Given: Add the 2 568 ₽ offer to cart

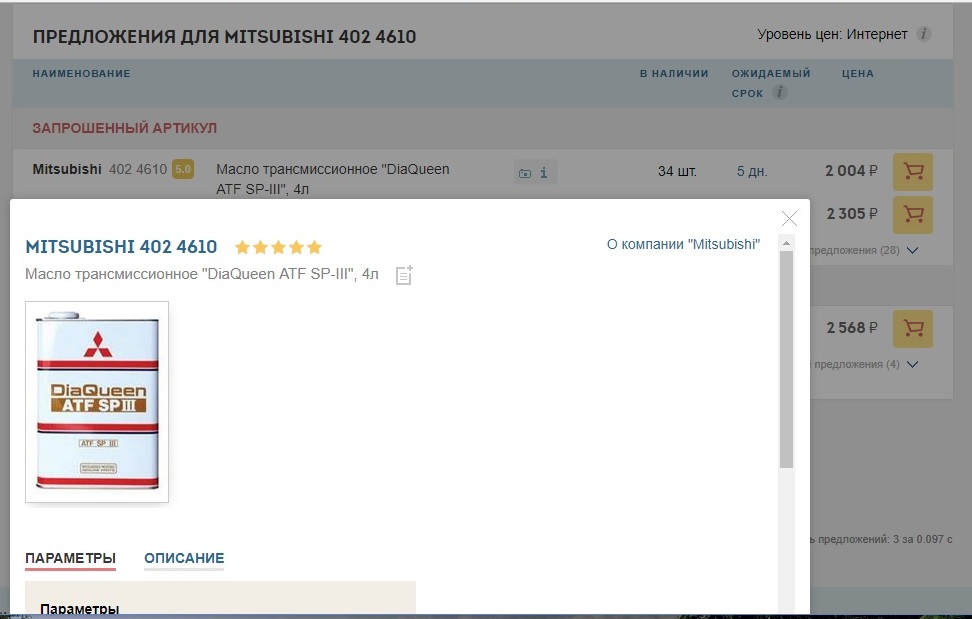Looking at the screenshot, I should point(912,328).
